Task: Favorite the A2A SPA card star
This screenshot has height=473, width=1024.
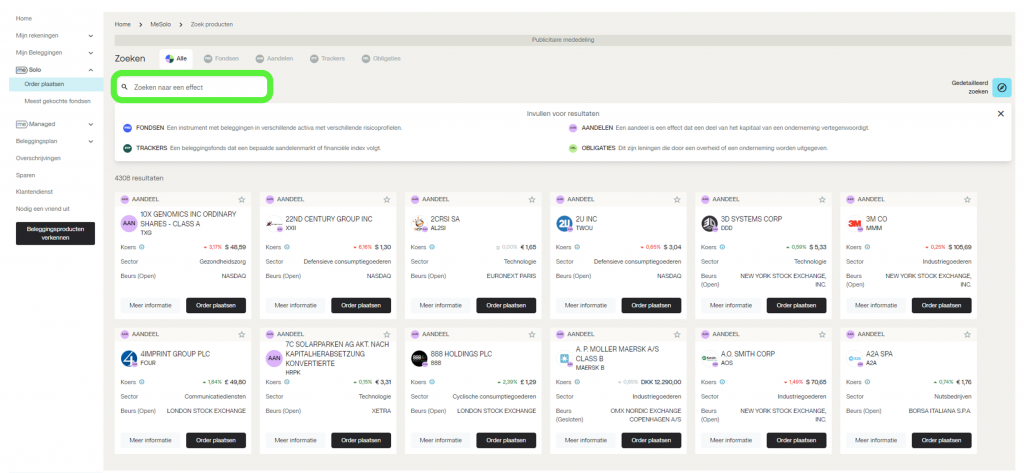Action: coord(967,334)
